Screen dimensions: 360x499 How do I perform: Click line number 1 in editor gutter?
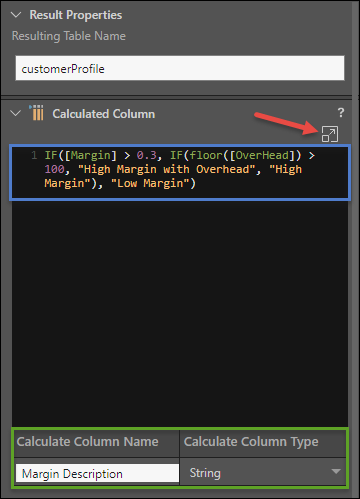coord(34,155)
